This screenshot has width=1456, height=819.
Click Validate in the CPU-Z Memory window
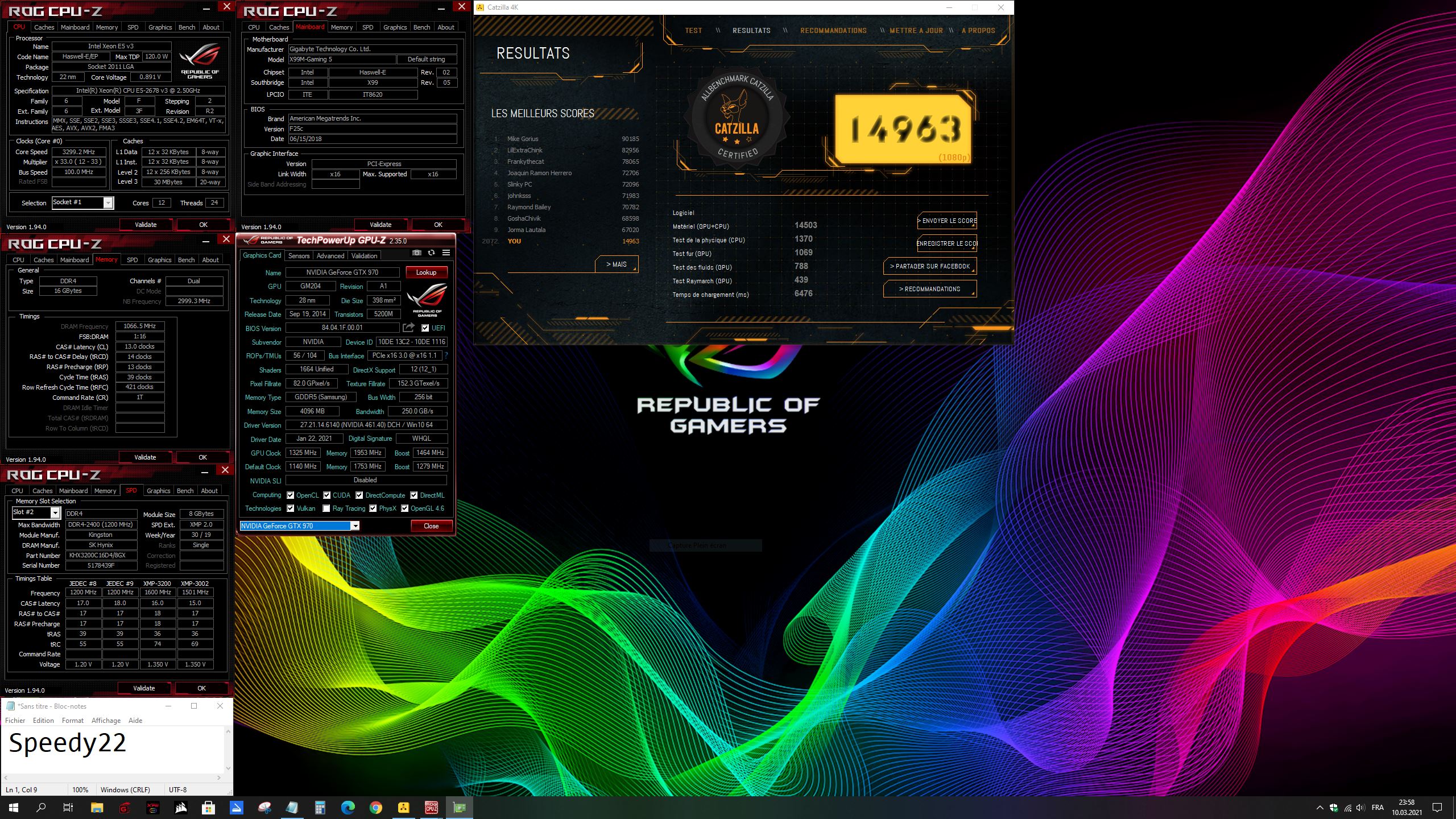(x=145, y=457)
